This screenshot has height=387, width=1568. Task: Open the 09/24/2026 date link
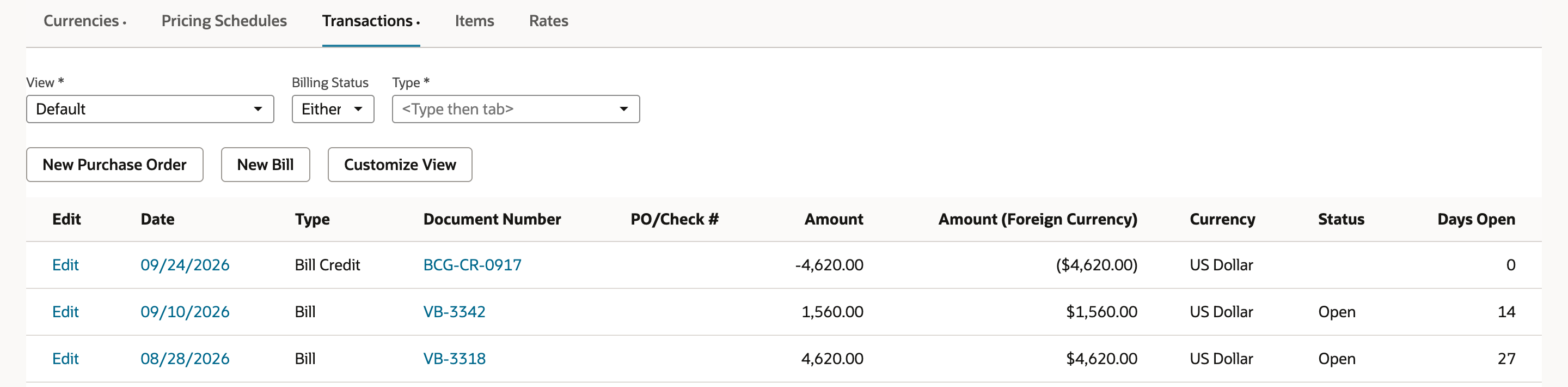tap(185, 265)
